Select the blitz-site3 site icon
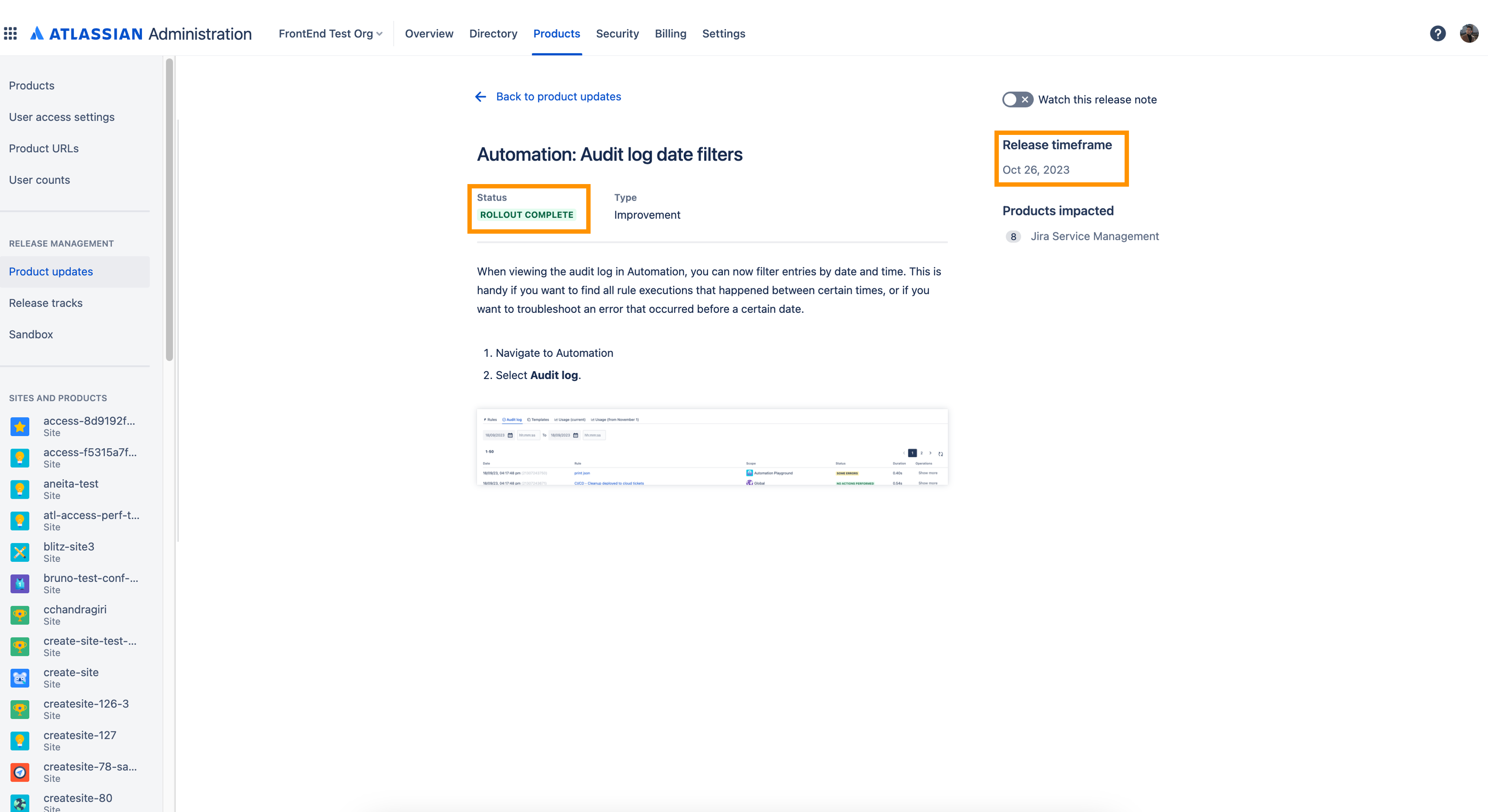 (20, 553)
